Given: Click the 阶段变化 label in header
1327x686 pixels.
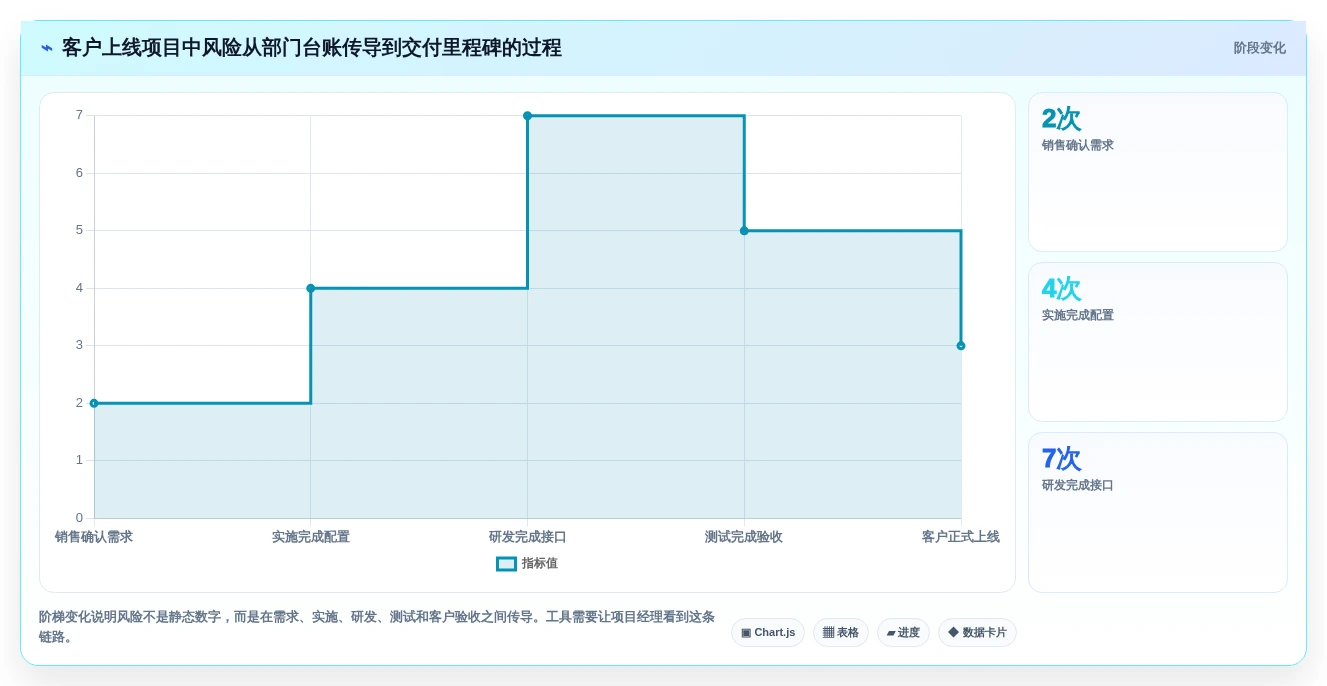Looking at the screenshot, I should pos(1259,48).
